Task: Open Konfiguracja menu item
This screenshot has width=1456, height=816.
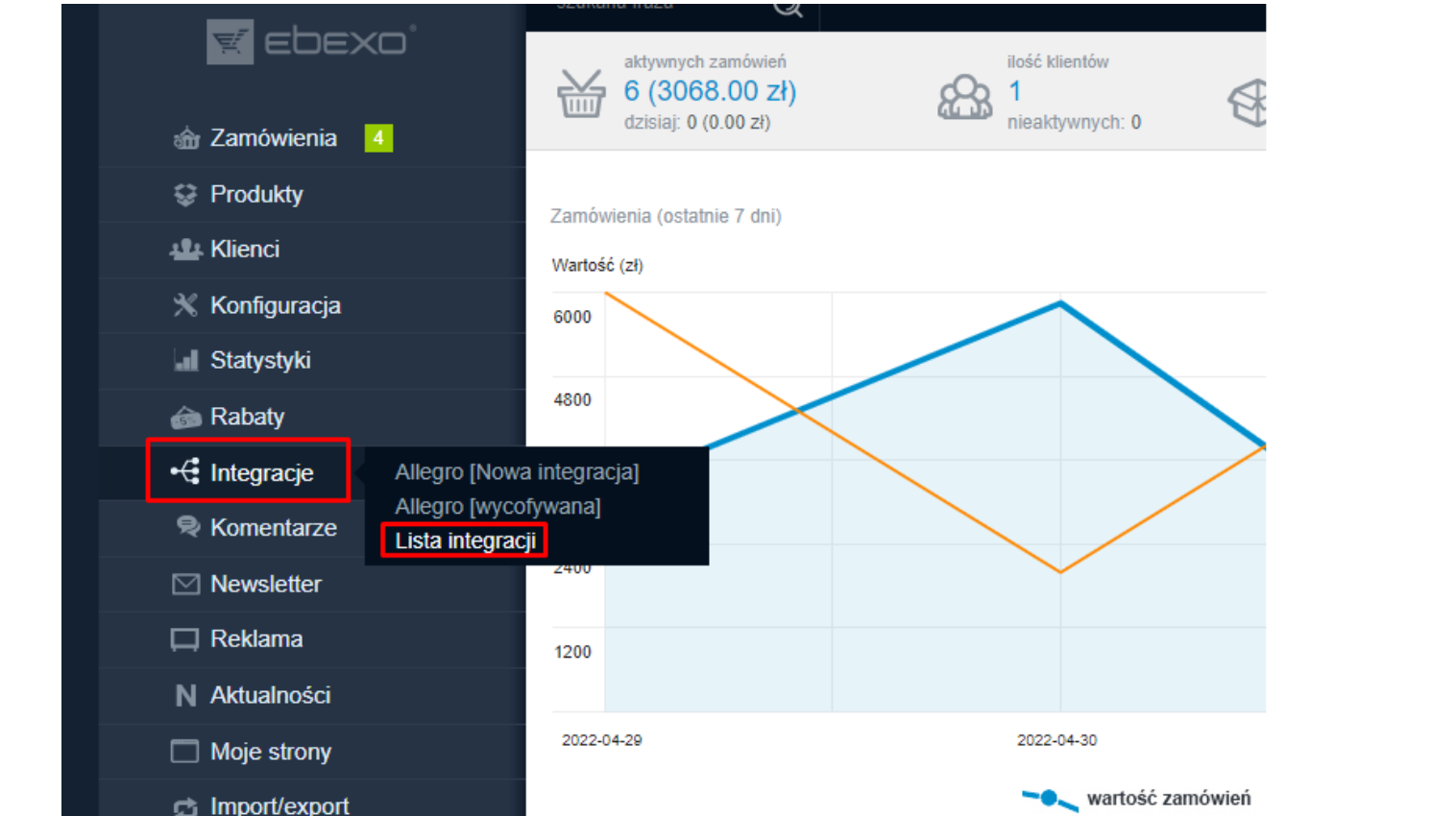Action: (x=276, y=305)
